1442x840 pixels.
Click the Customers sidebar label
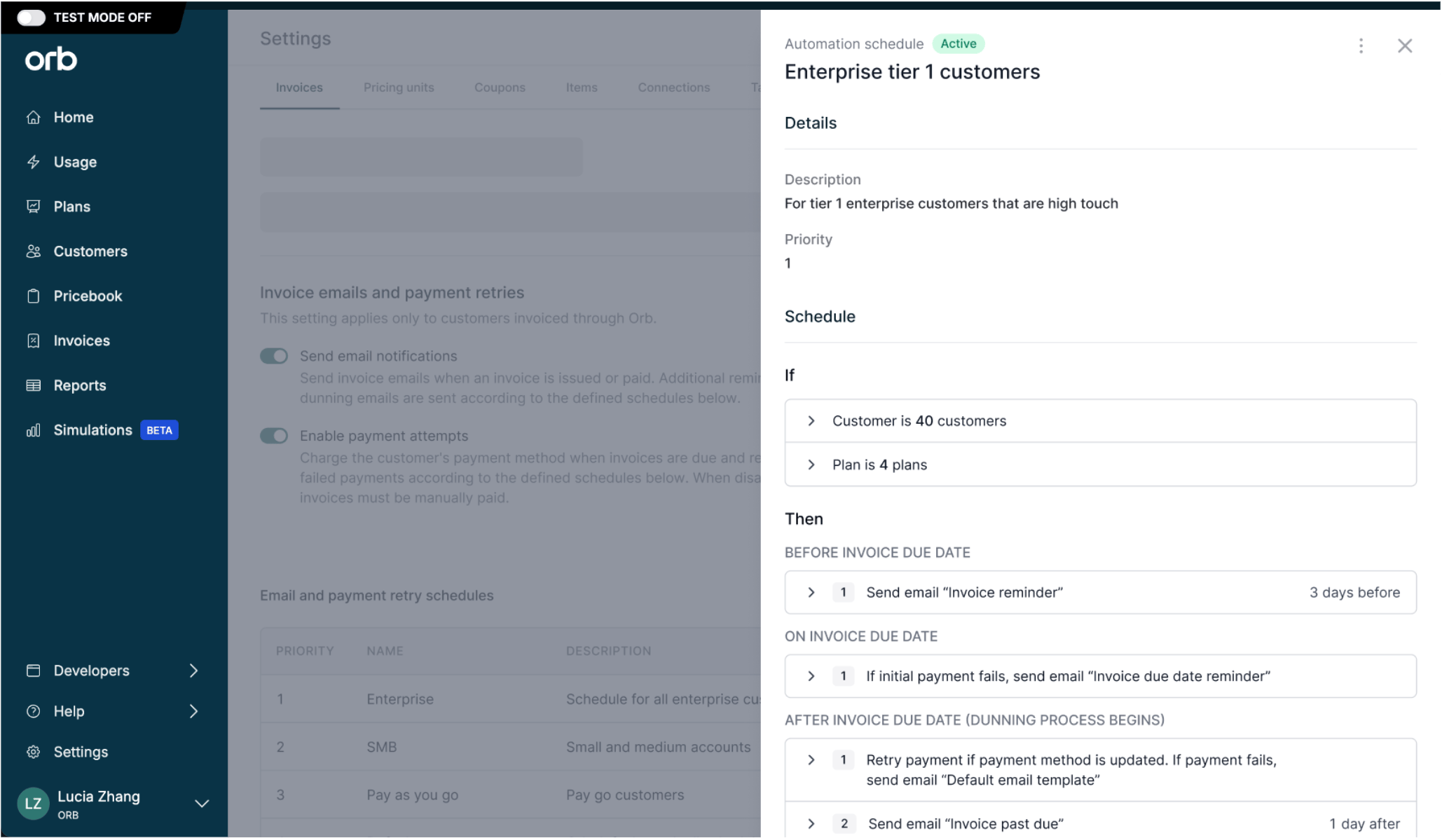(x=90, y=252)
